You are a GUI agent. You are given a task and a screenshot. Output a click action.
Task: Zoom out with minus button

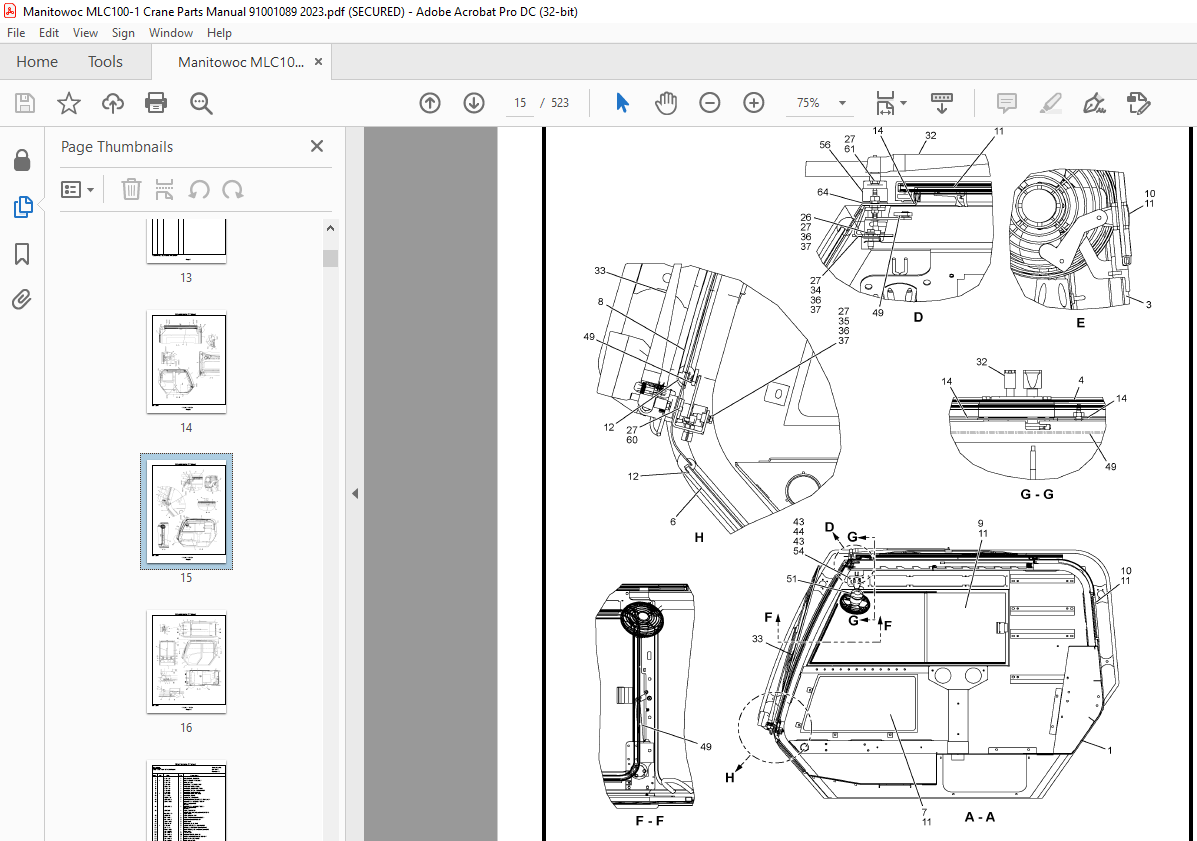coord(710,103)
